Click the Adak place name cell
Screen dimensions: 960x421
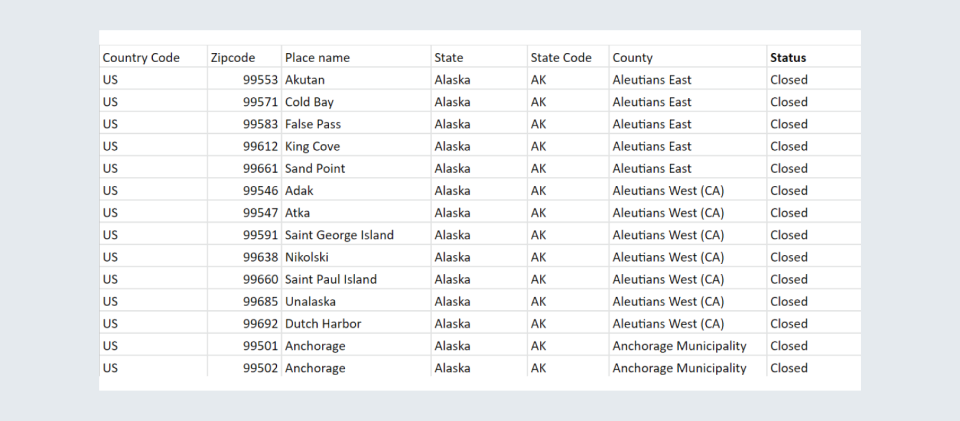point(300,190)
